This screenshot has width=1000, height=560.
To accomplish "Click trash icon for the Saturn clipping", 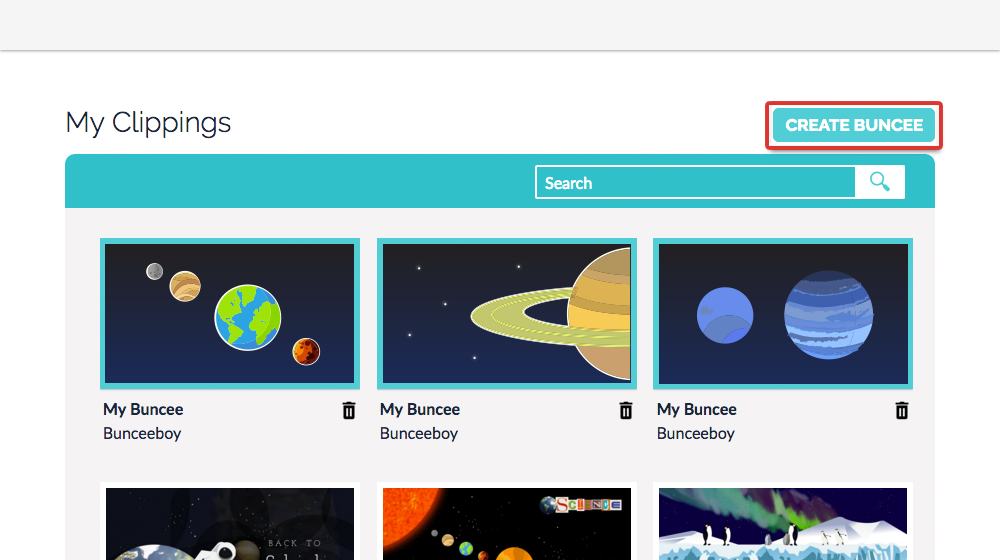I will coord(625,410).
